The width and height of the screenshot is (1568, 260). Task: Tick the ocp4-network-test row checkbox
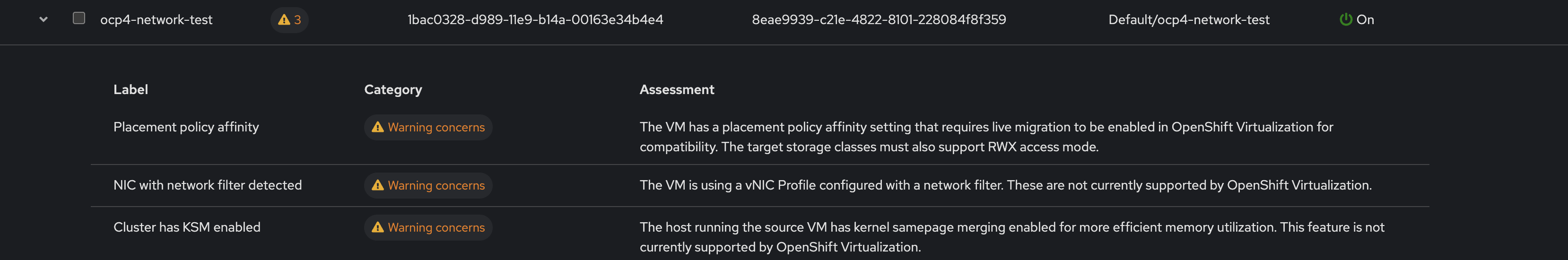78,18
